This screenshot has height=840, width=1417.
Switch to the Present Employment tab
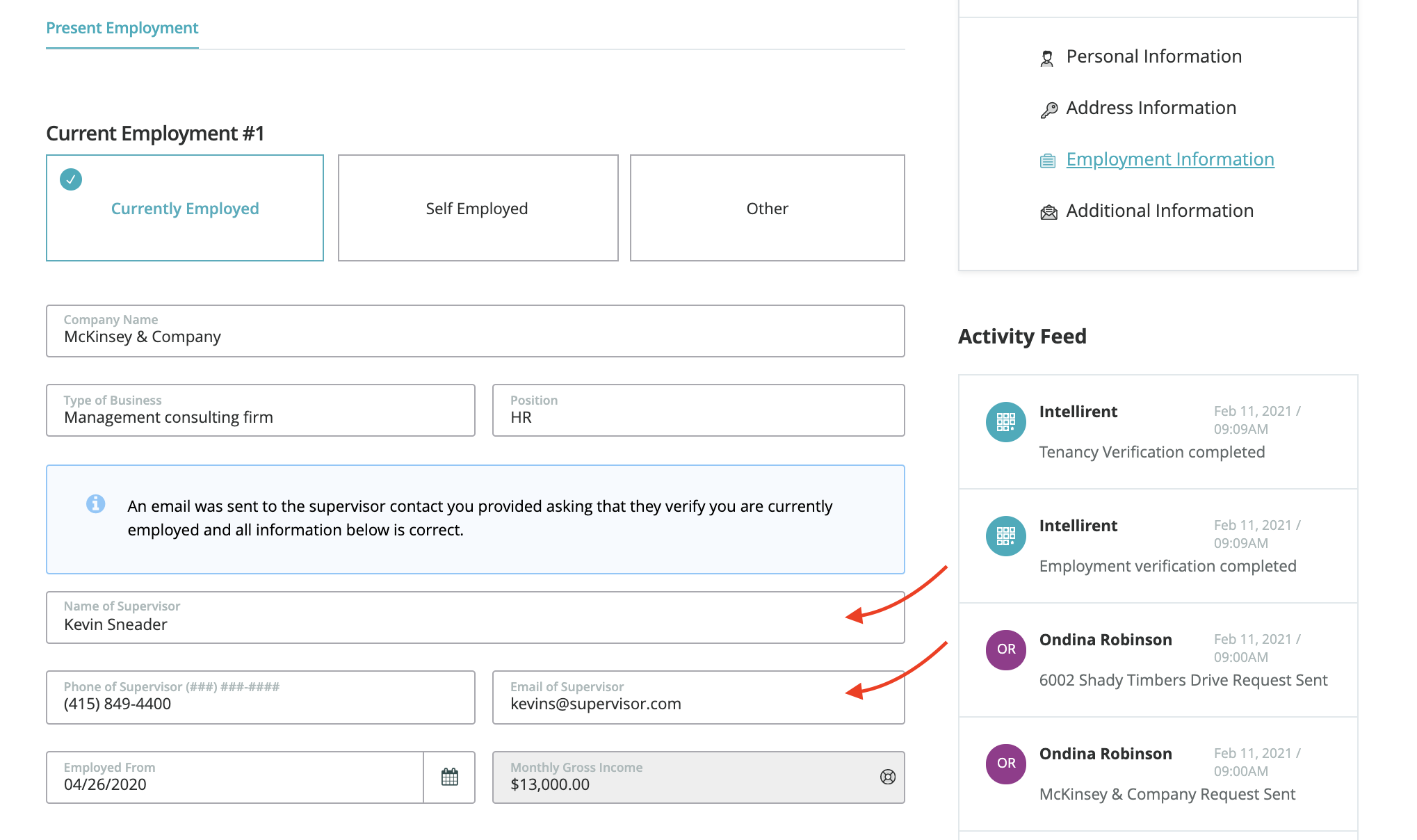122,29
